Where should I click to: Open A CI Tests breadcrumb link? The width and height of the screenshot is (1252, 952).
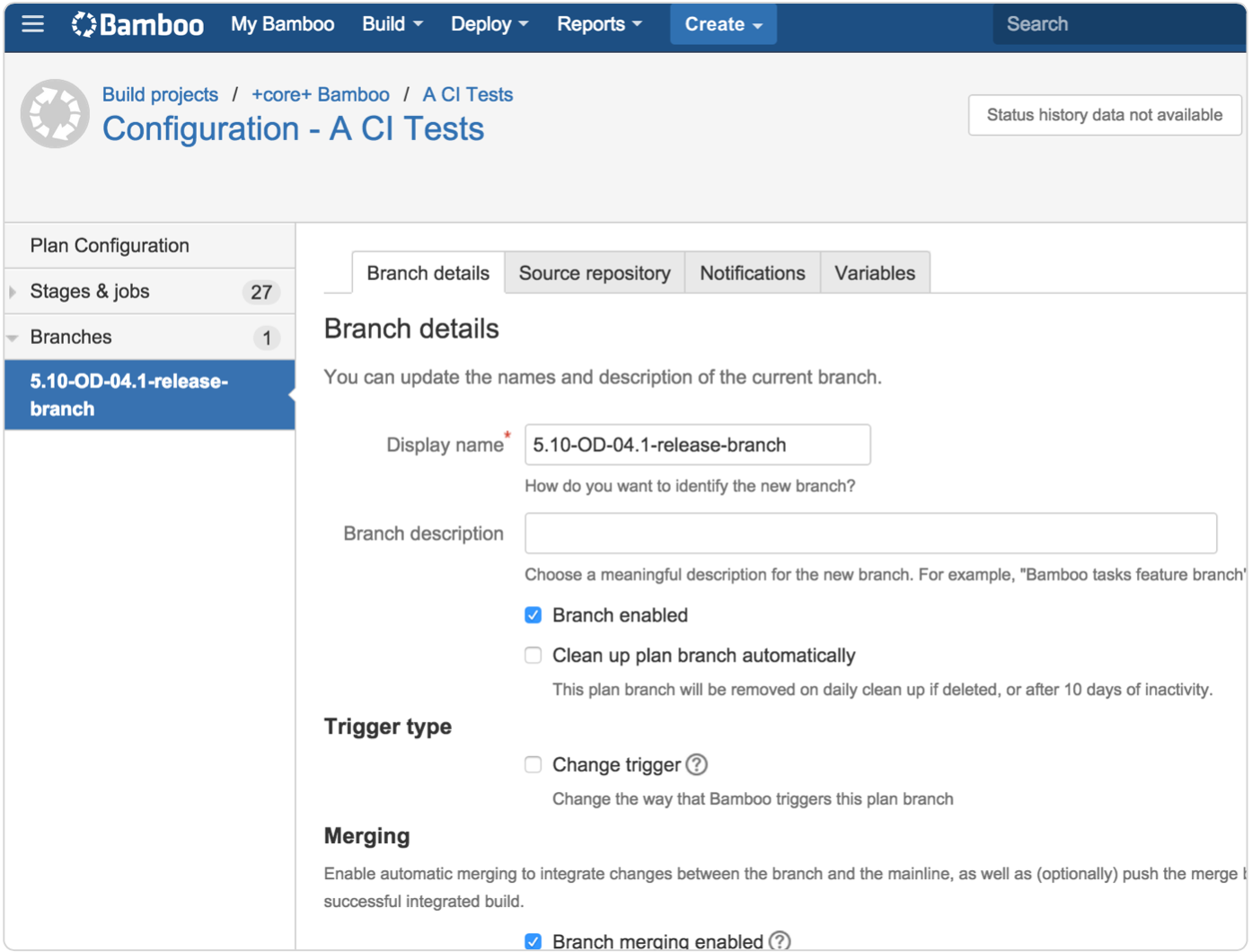(468, 94)
